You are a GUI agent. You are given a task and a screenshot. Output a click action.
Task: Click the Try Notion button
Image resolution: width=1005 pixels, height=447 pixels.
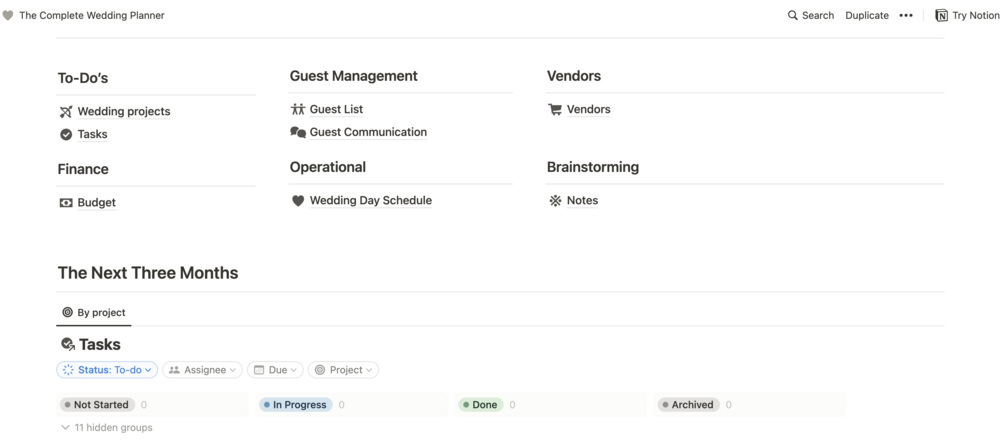pos(967,16)
